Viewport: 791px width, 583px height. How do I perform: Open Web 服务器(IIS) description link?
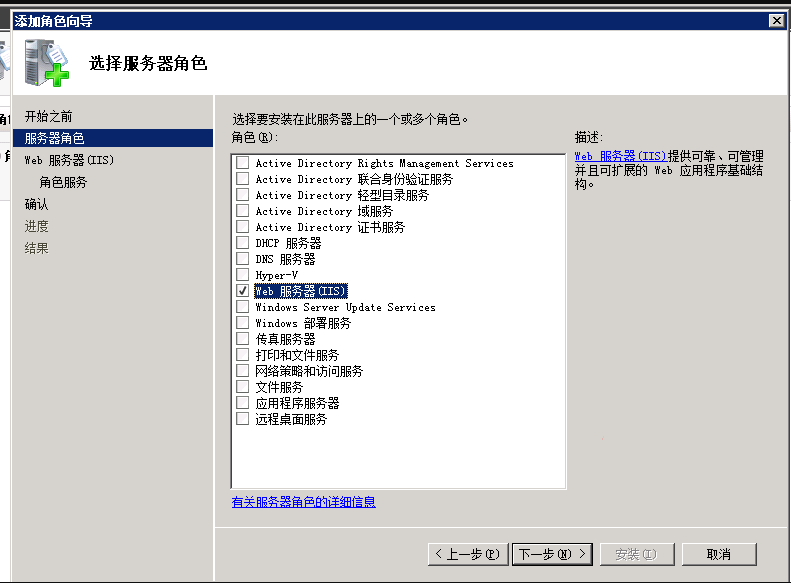coord(620,156)
